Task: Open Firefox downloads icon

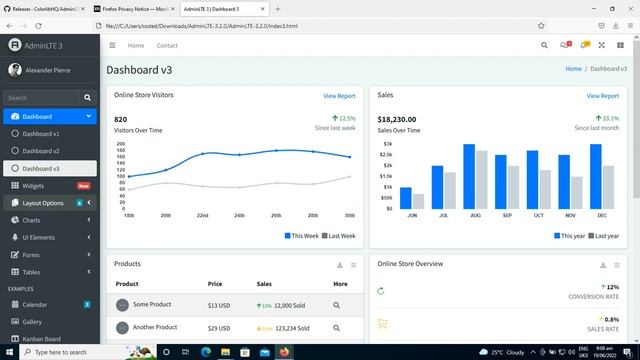Action: [616, 26]
